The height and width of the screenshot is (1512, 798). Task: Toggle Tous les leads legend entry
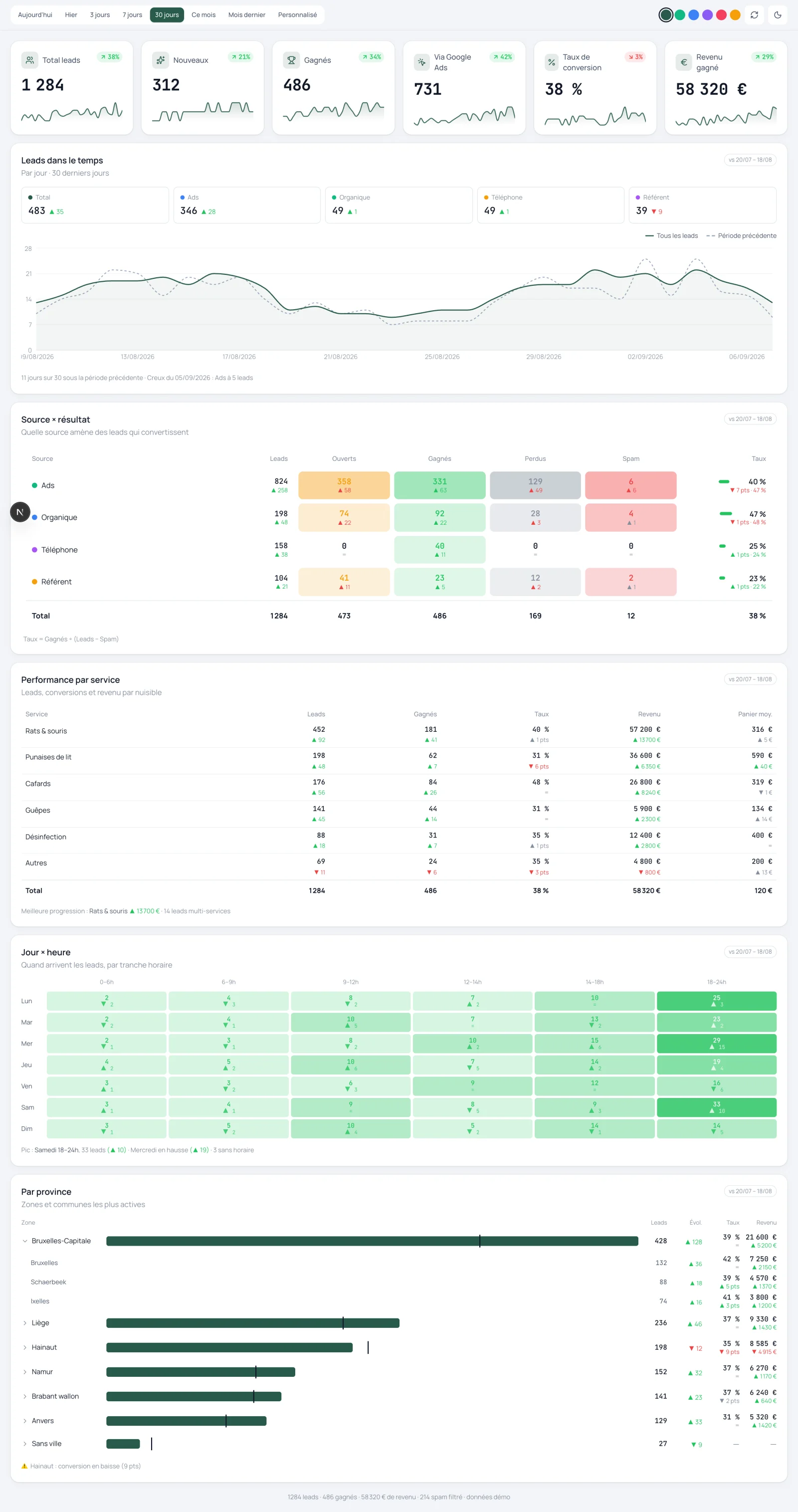(x=671, y=236)
